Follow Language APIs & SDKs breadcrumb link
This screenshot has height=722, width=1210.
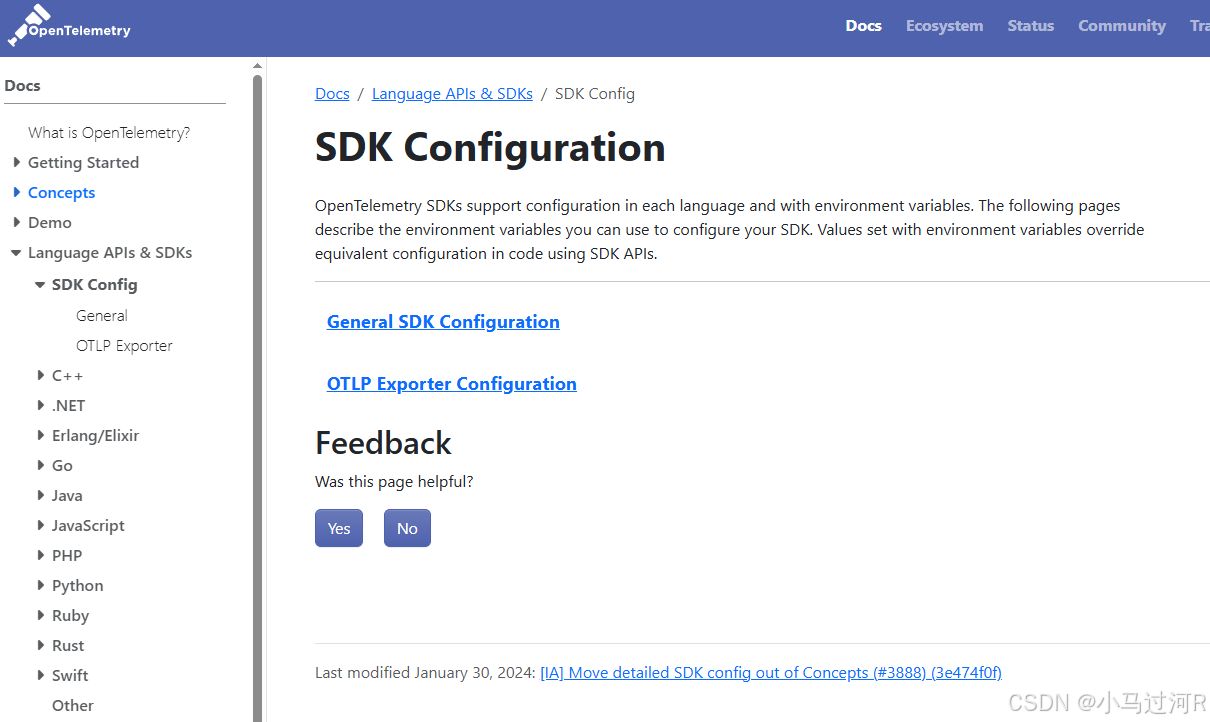[452, 94]
